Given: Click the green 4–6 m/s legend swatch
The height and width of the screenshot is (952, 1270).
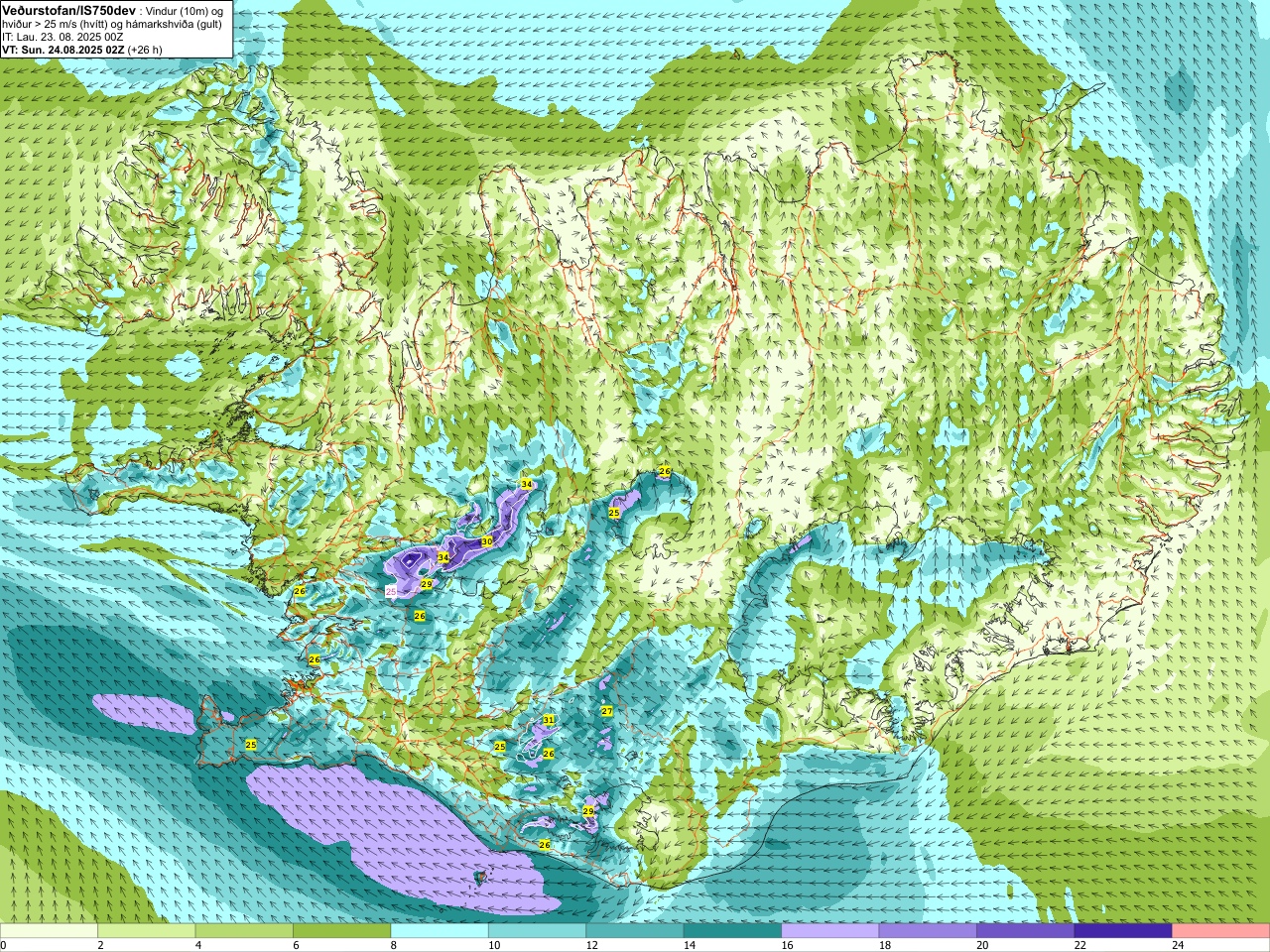Looking at the screenshot, I should click(244, 931).
